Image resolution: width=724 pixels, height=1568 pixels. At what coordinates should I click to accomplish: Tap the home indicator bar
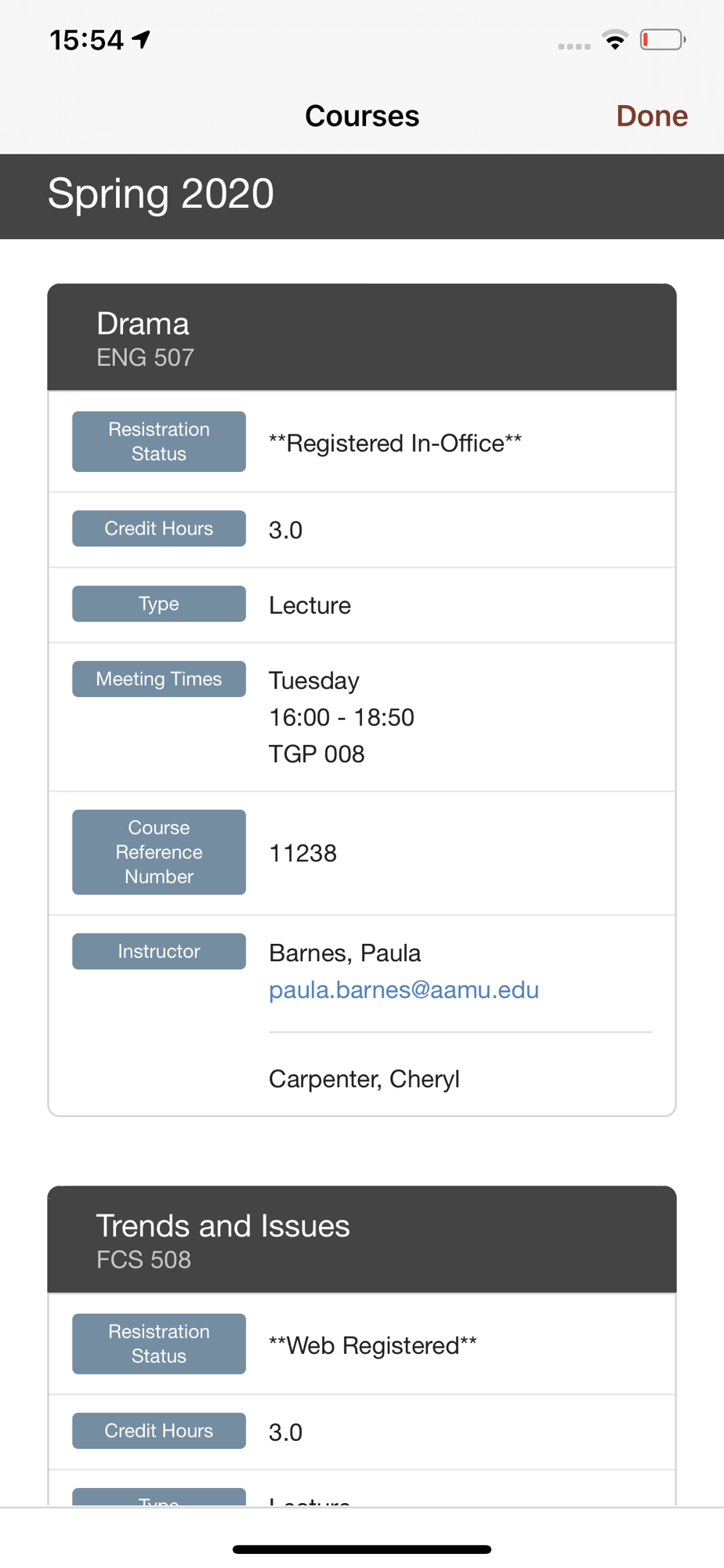pos(362,1549)
